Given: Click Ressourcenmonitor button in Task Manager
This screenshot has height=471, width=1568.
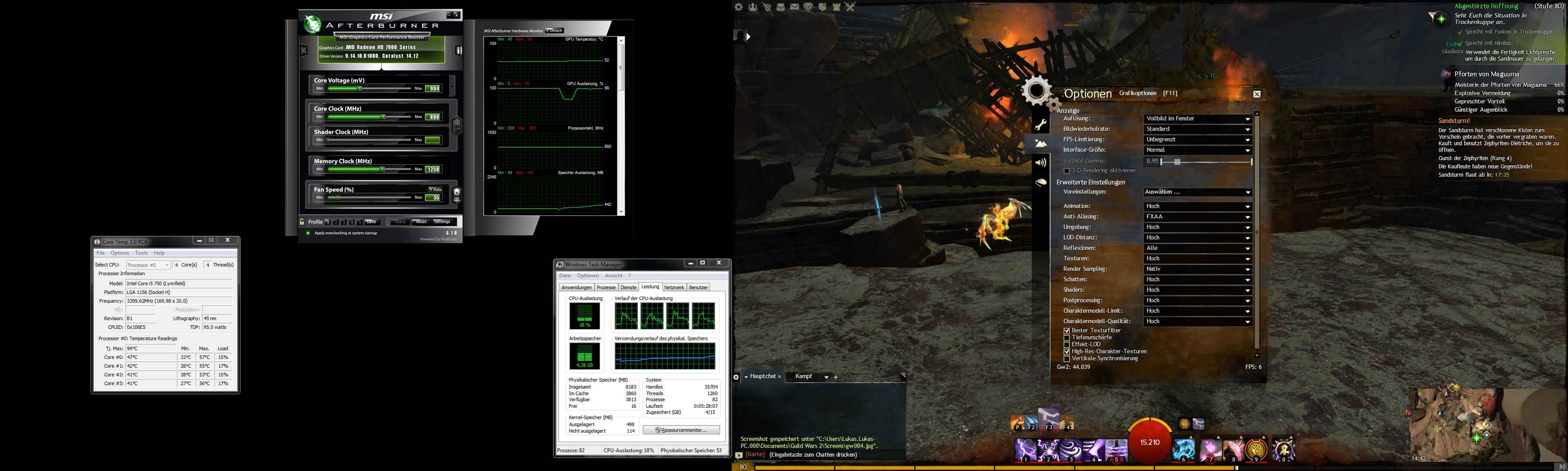Looking at the screenshot, I should click(681, 430).
